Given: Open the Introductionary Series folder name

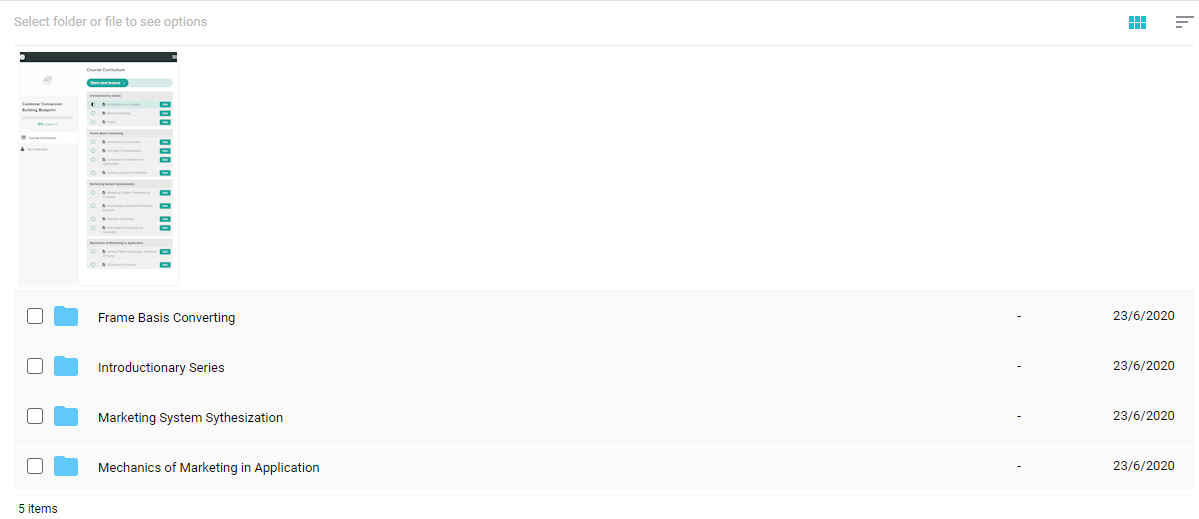Looking at the screenshot, I should pos(161,368).
